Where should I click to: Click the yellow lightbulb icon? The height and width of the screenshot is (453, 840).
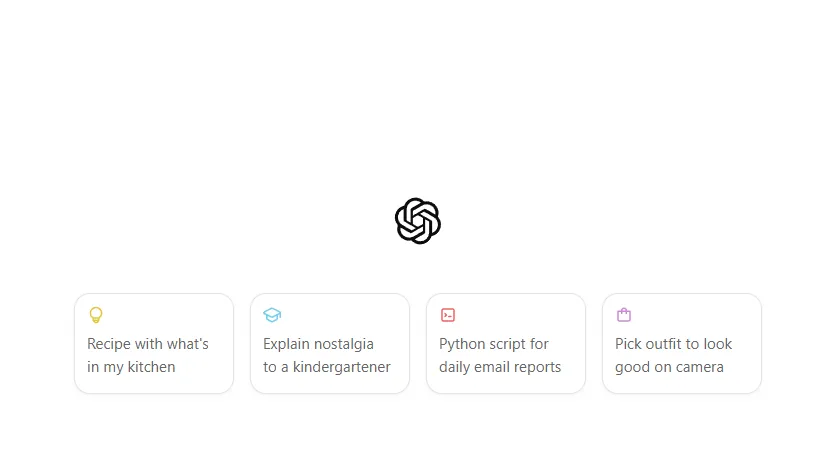point(96,315)
